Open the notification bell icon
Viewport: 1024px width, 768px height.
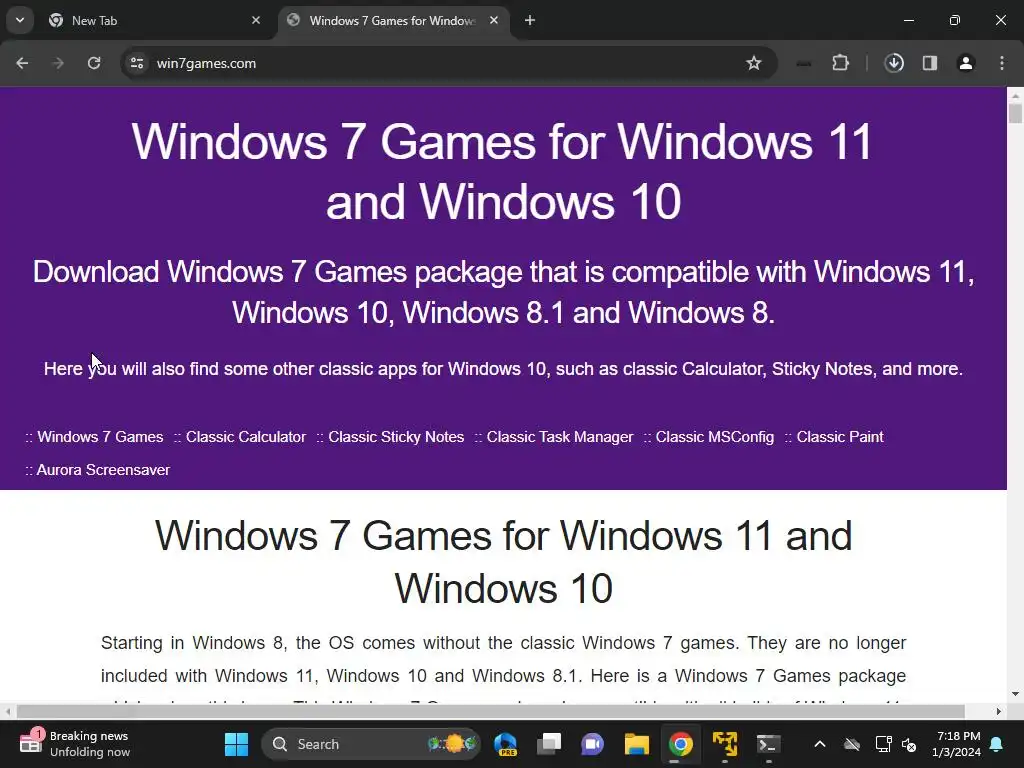tap(996, 744)
